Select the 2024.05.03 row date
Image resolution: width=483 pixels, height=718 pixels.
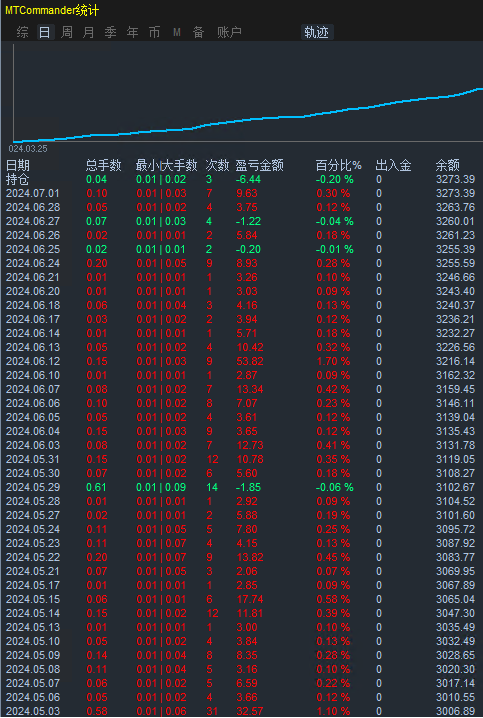coord(33,711)
